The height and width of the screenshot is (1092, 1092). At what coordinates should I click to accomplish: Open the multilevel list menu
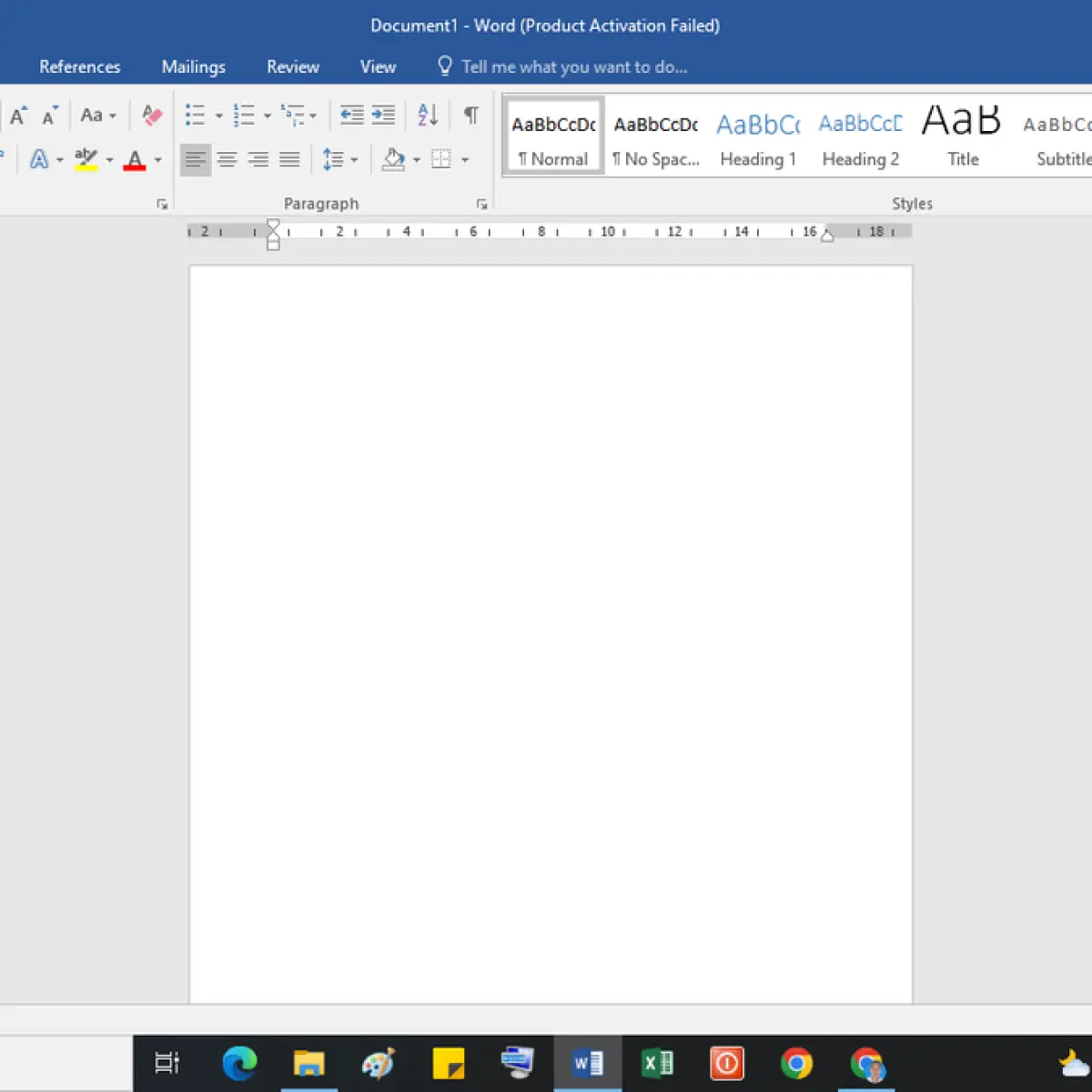(298, 115)
